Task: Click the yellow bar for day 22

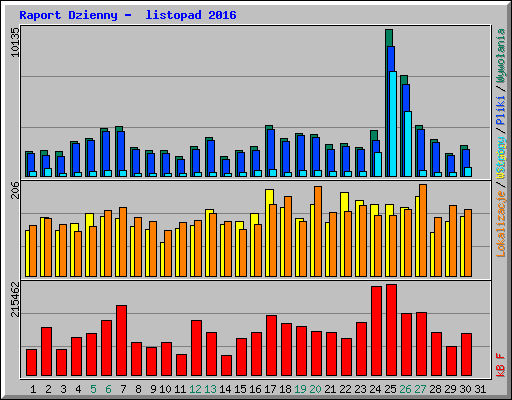Action: pos(344,235)
